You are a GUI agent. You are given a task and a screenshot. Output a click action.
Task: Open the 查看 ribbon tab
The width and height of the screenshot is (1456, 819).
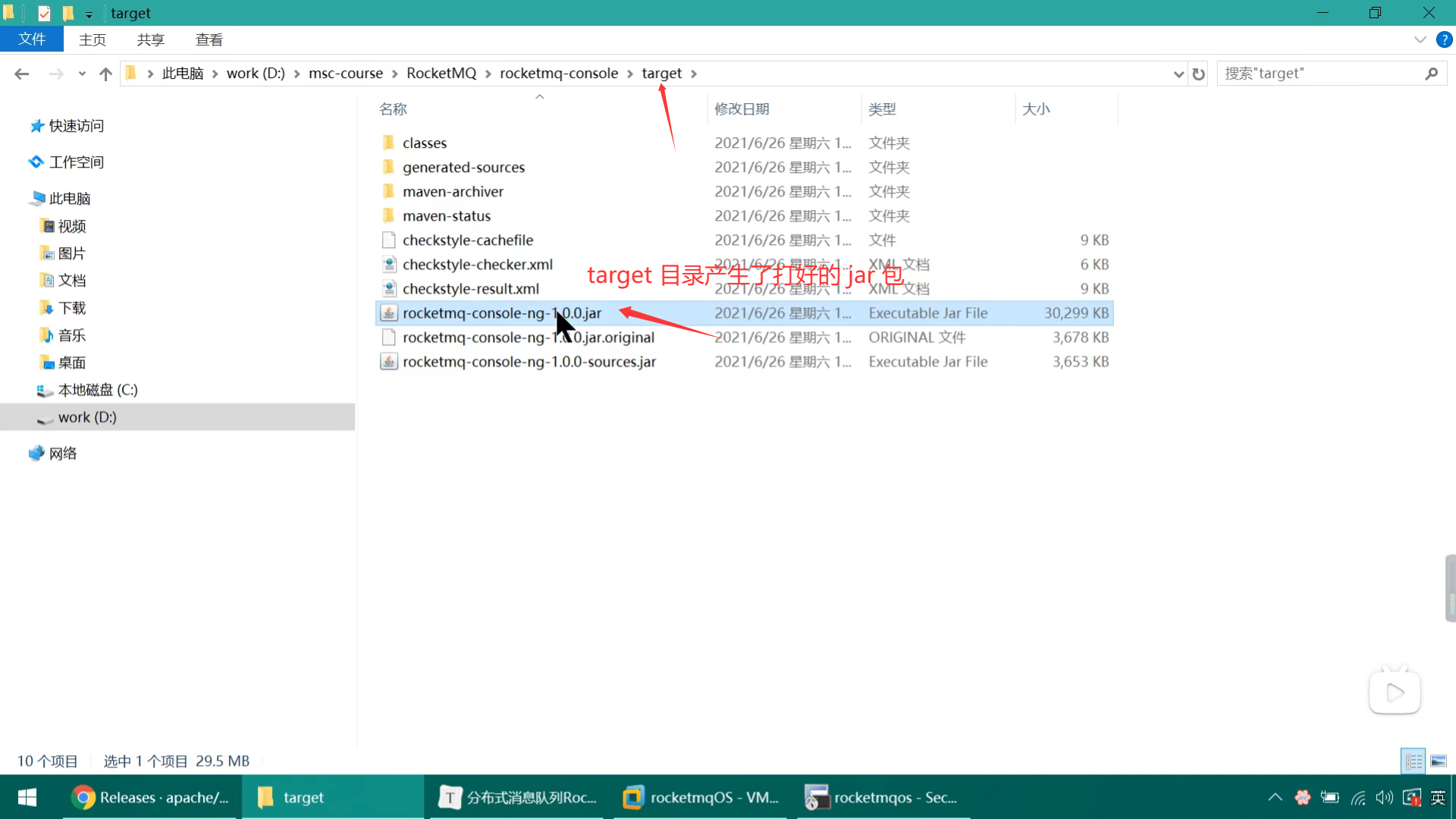[209, 39]
